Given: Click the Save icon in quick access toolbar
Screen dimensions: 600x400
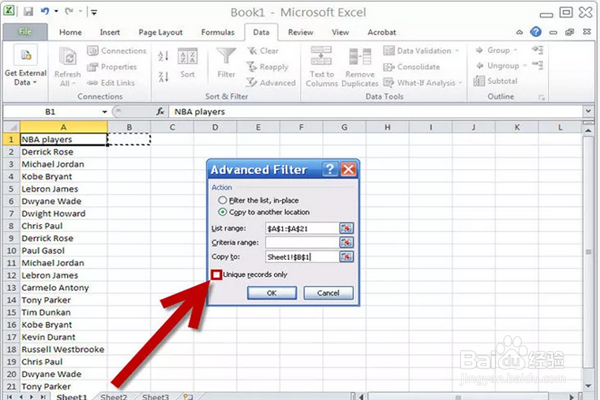Looking at the screenshot, I should pyautogui.click(x=28, y=11).
